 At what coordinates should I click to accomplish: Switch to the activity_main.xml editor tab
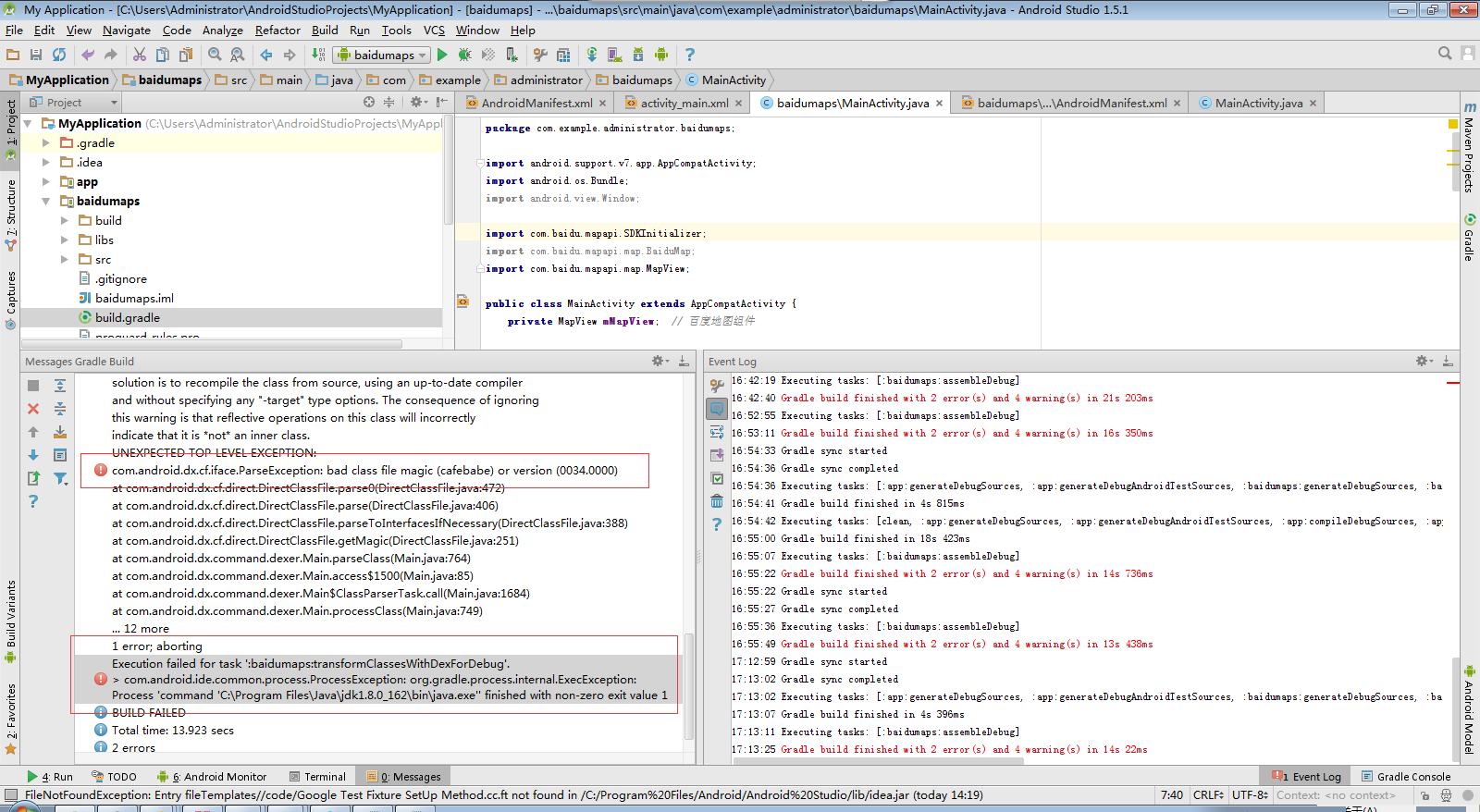684,103
